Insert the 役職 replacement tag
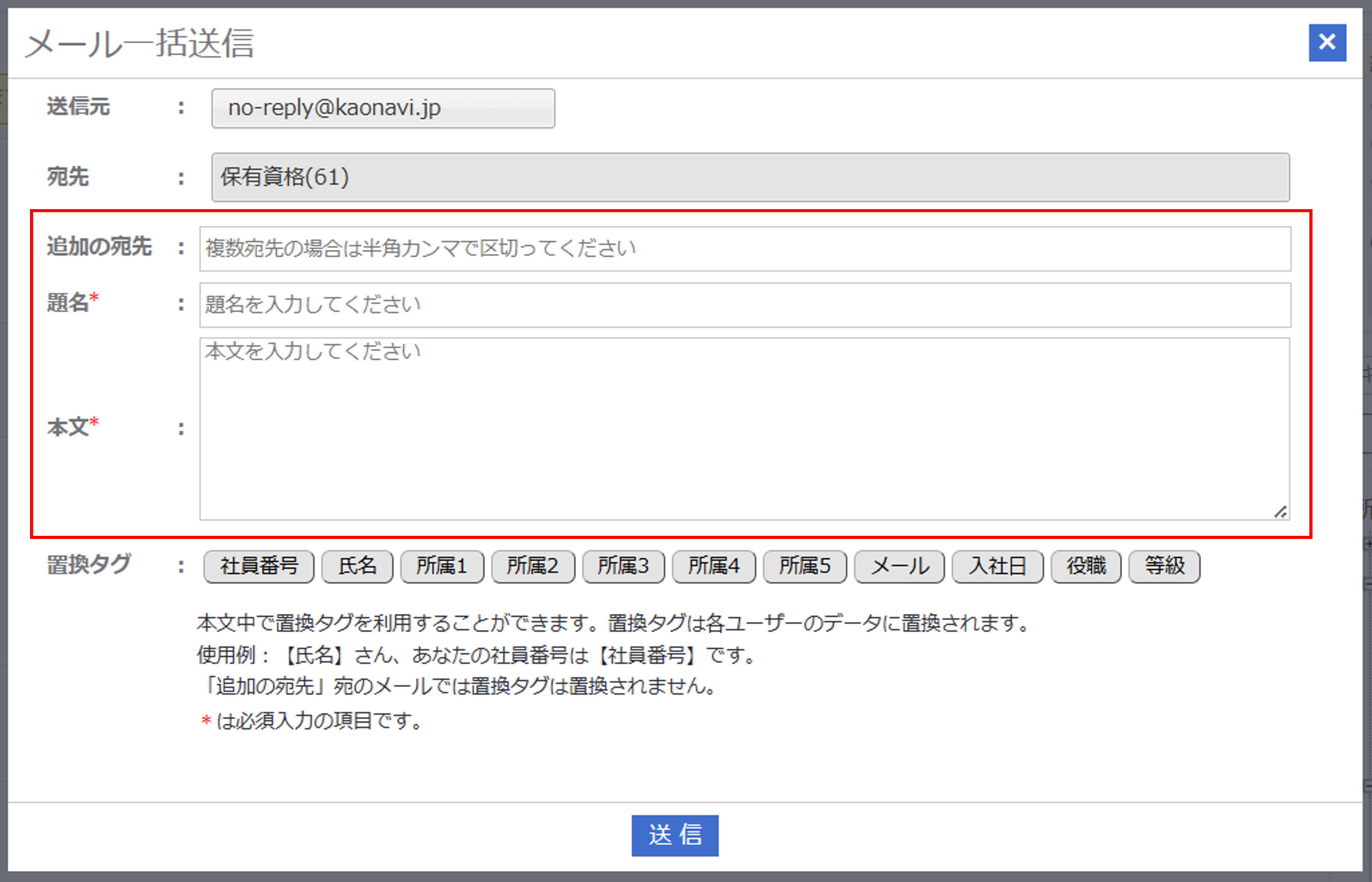1372x882 pixels. tap(1086, 567)
